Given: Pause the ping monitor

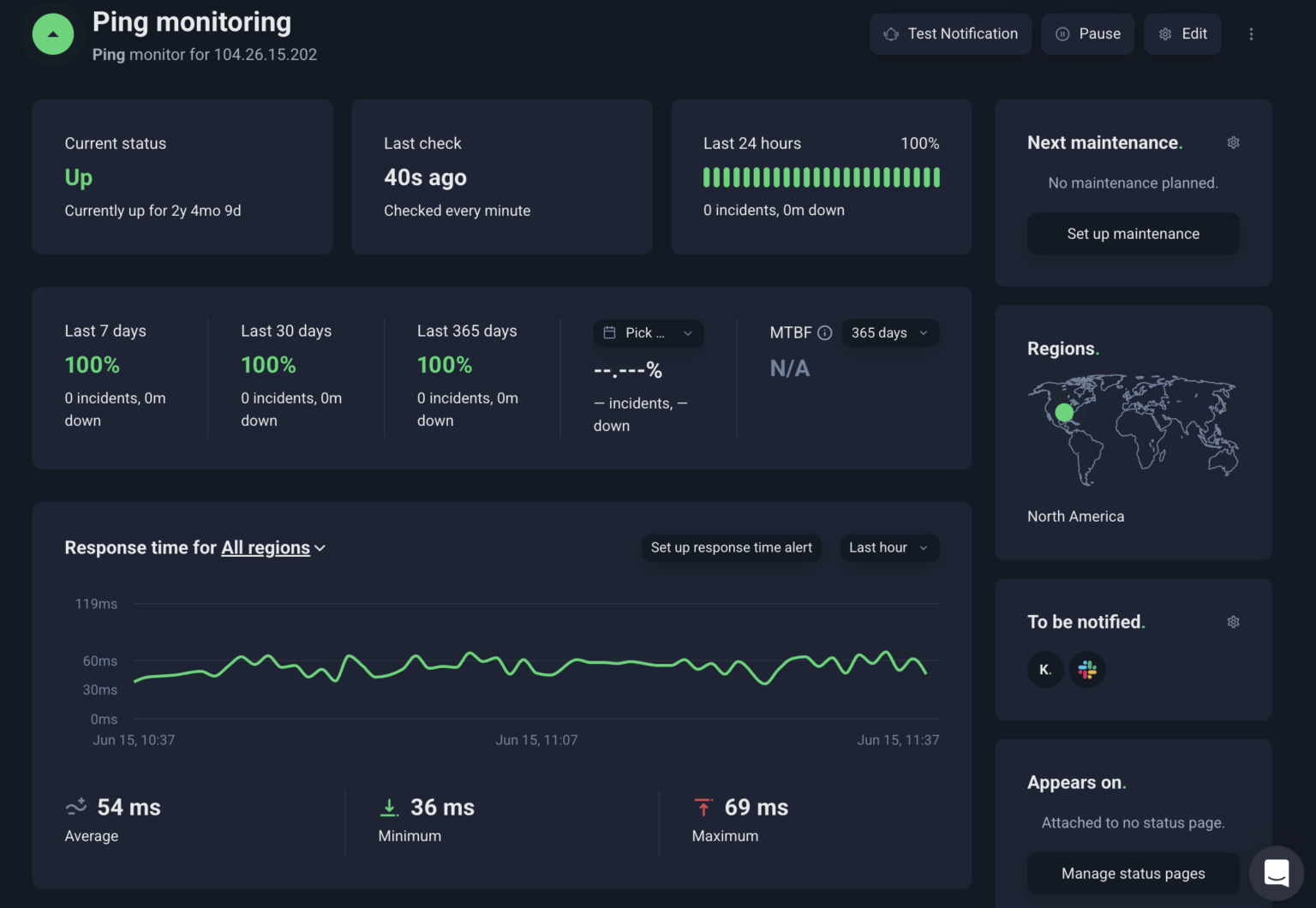Looking at the screenshot, I should click(x=1088, y=34).
